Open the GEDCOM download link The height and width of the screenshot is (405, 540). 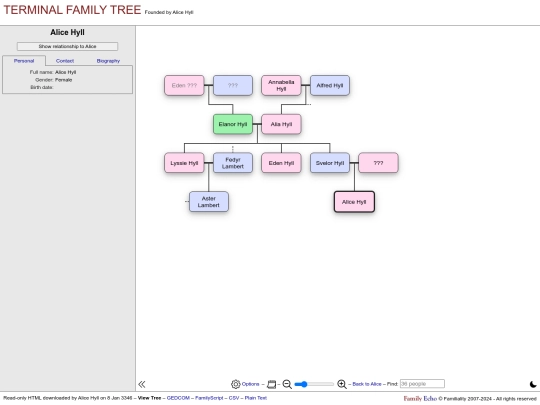click(178, 398)
